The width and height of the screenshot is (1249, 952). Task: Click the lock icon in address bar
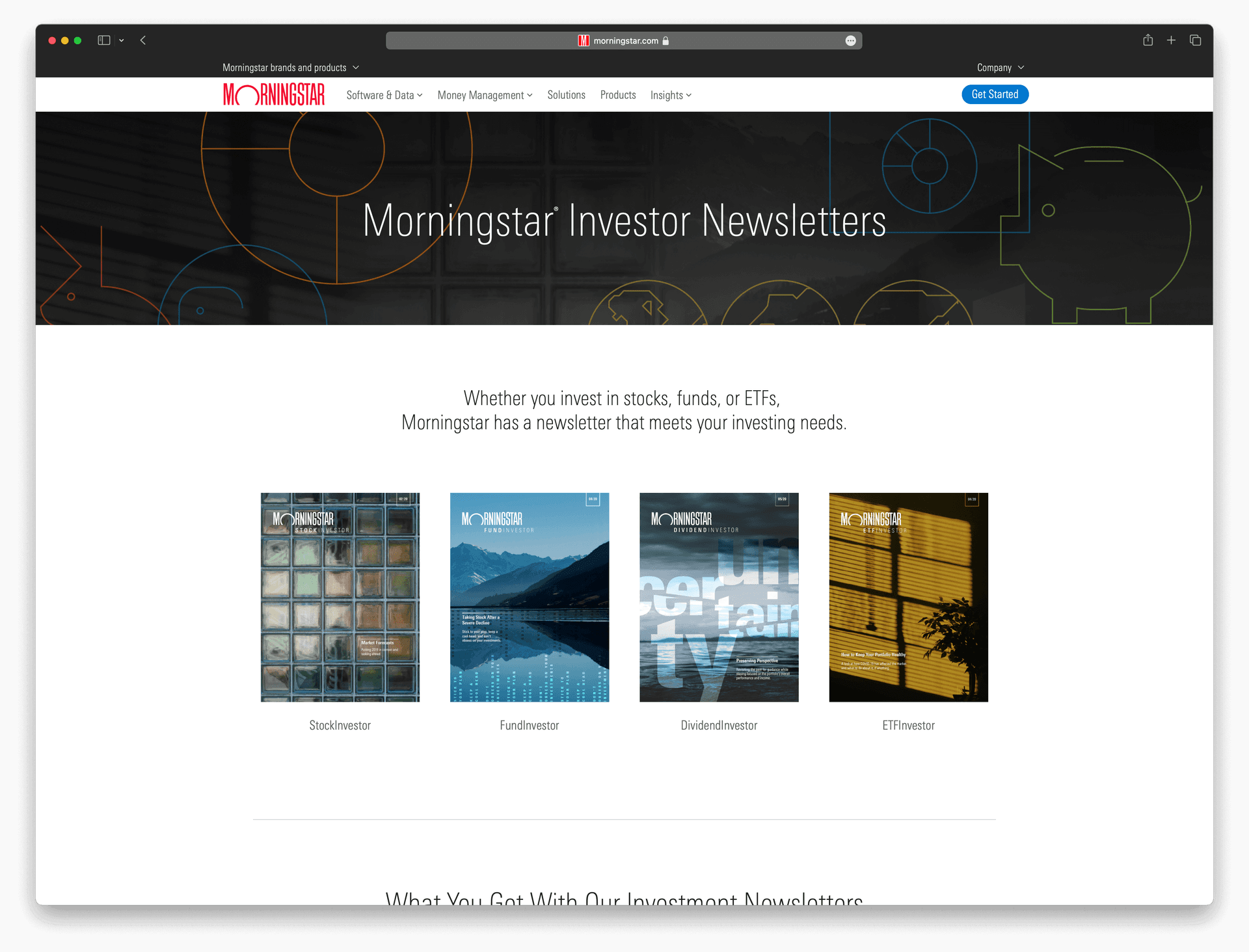click(665, 40)
